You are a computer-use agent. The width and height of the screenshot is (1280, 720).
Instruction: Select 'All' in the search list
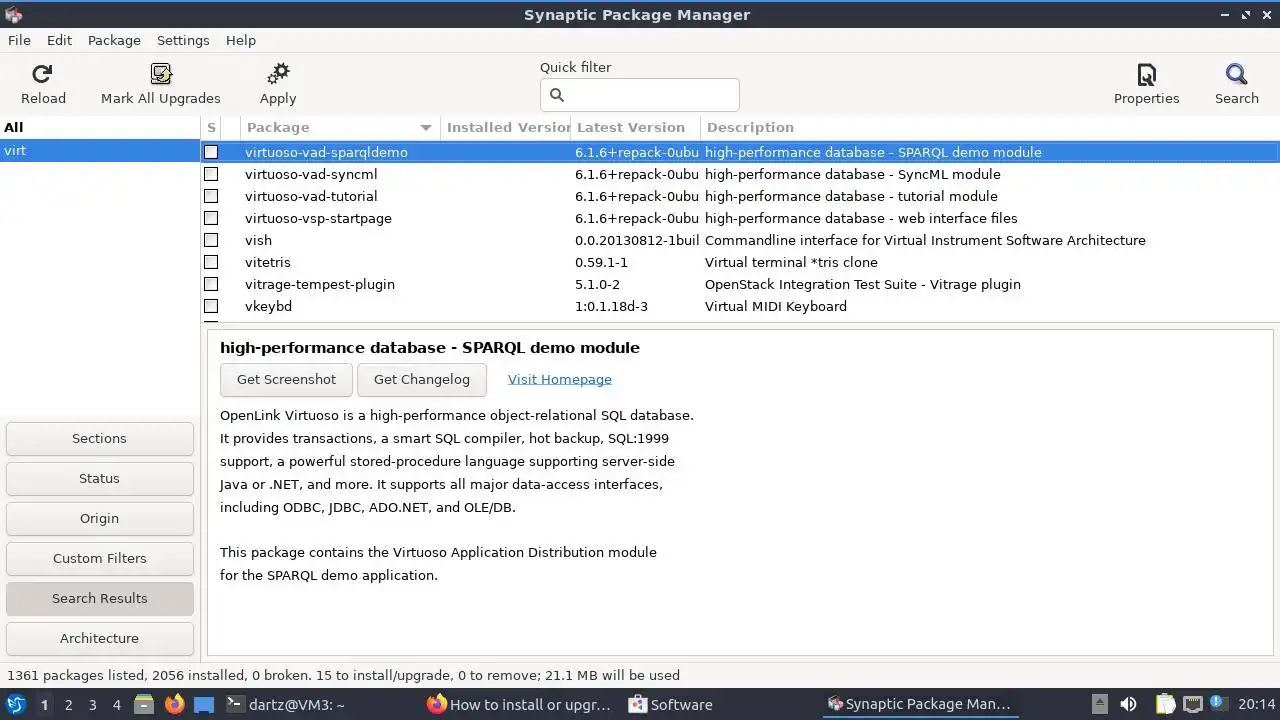(x=100, y=127)
